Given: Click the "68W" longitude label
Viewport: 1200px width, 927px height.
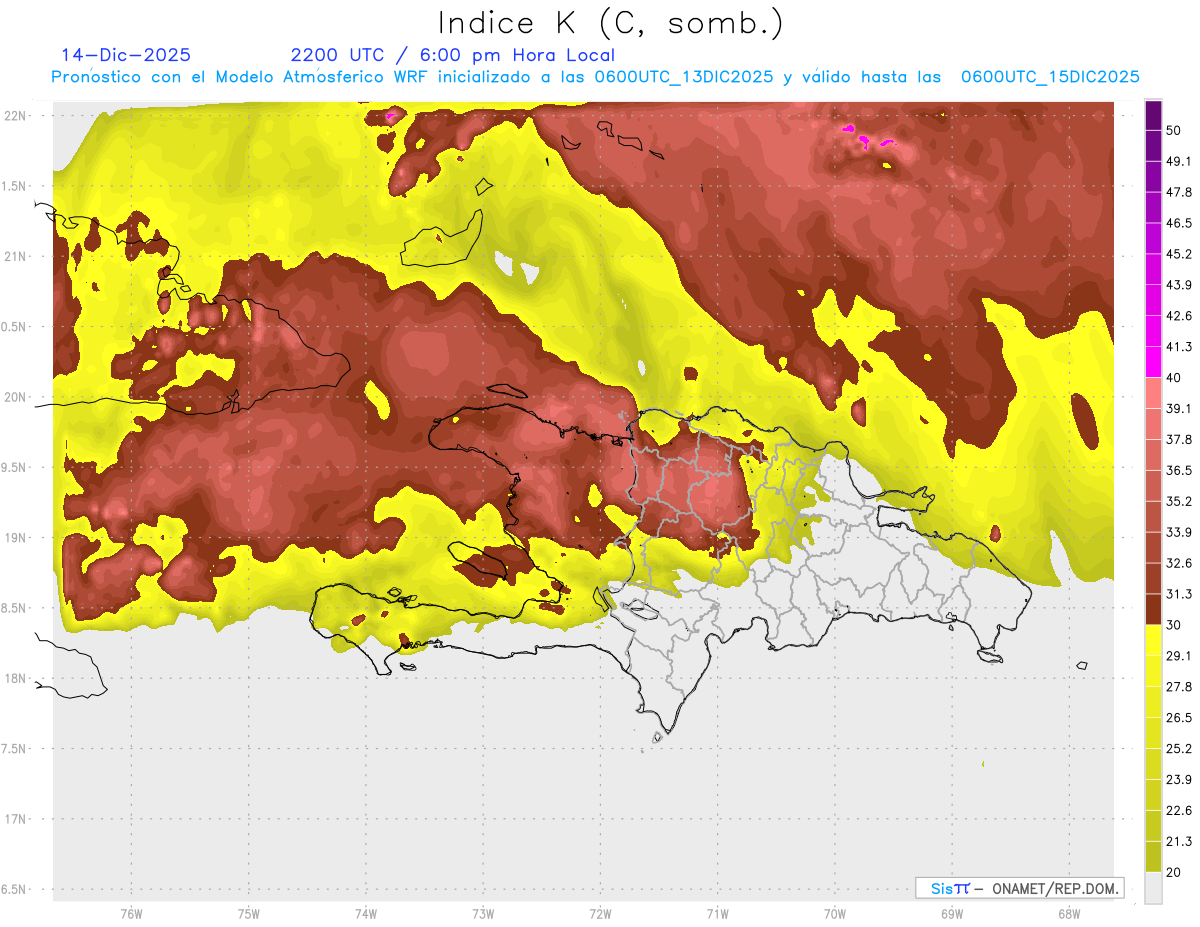Looking at the screenshot, I should tap(1068, 914).
